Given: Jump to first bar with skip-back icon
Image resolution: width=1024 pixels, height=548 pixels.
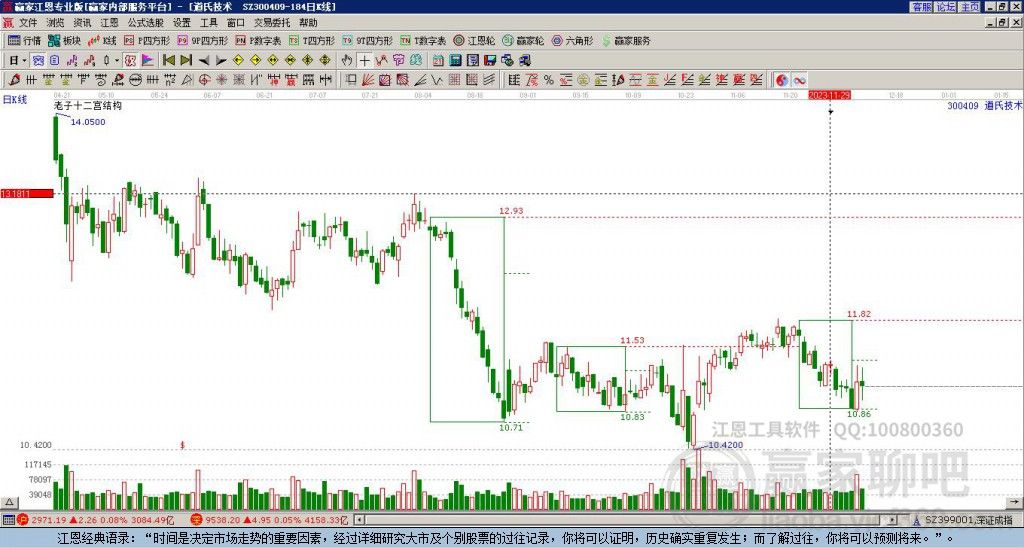Looking at the screenshot, I should [x=169, y=60].
